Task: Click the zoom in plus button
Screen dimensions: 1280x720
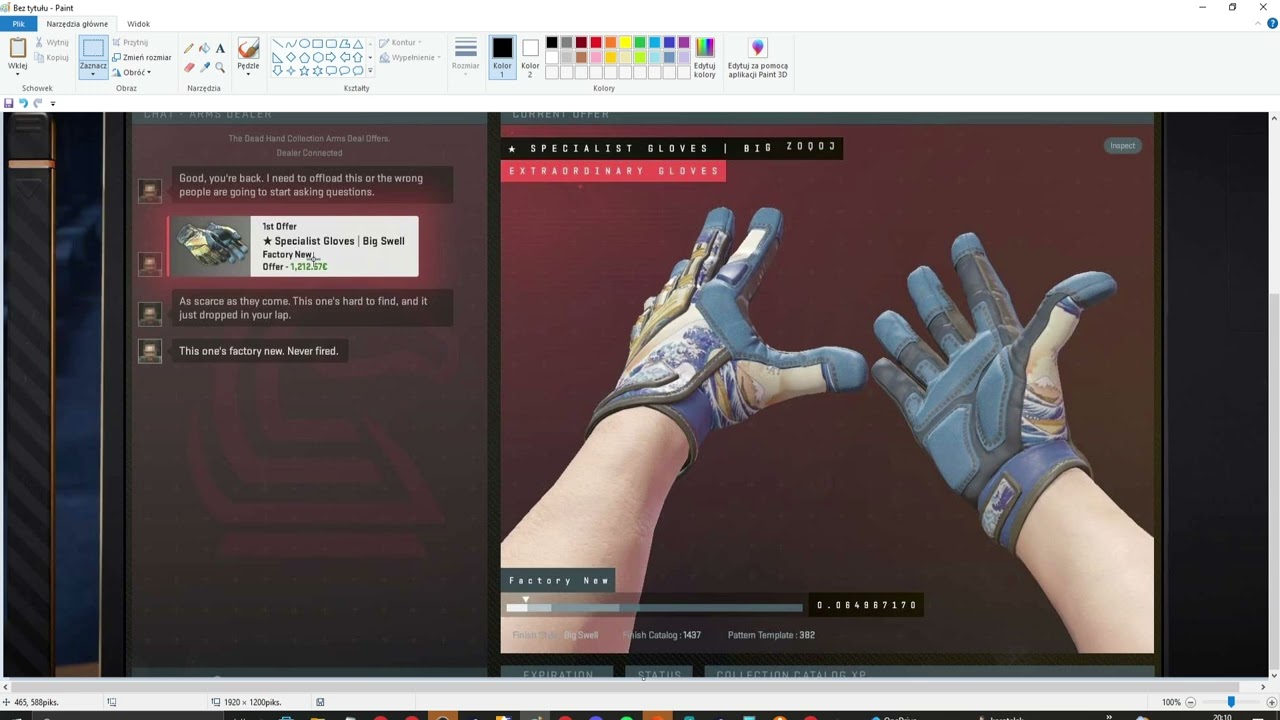Action: [1271, 702]
